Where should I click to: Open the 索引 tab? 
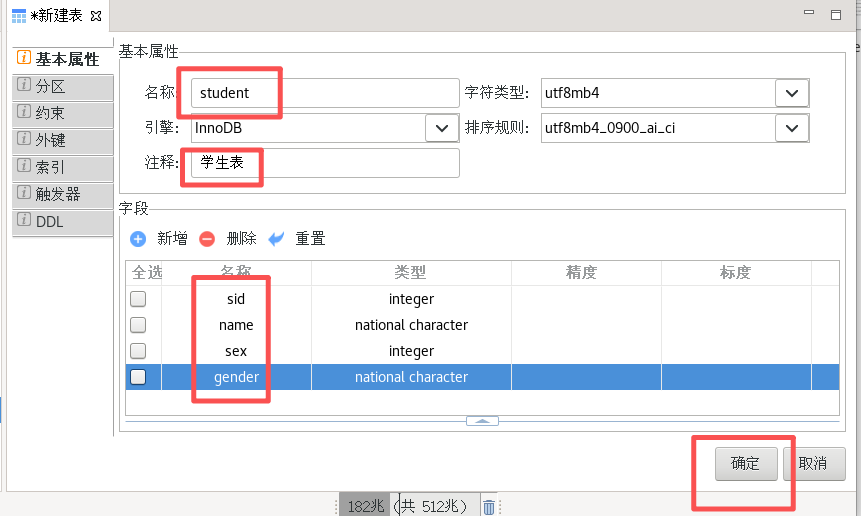62,167
